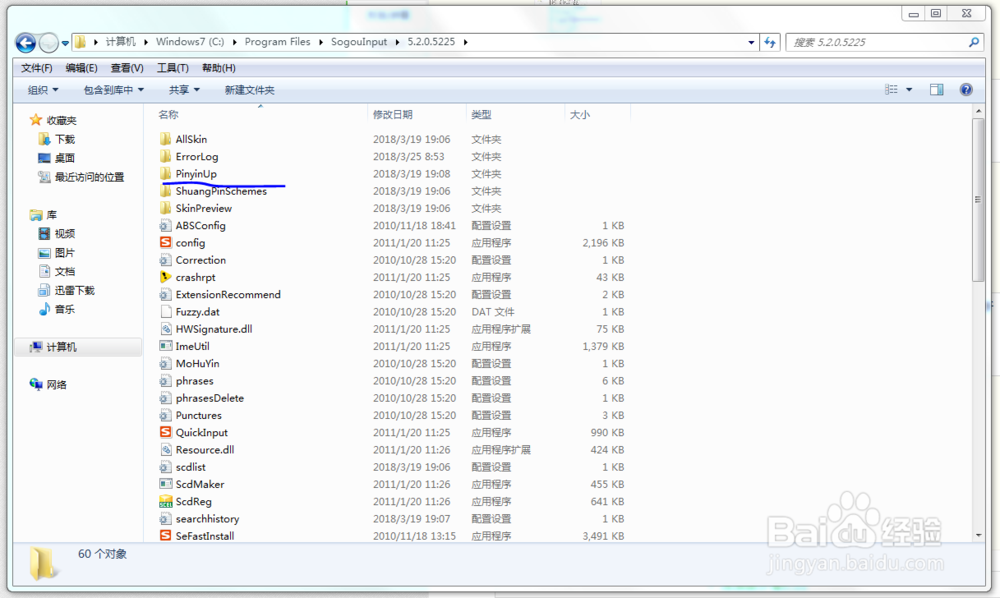Click the Help question mark icon
This screenshot has height=598, width=1000.
pyautogui.click(x=965, y=89)
